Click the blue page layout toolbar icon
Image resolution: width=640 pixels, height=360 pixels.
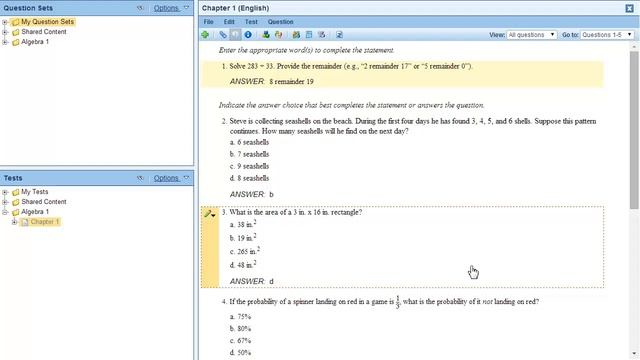tap(309, 35)
